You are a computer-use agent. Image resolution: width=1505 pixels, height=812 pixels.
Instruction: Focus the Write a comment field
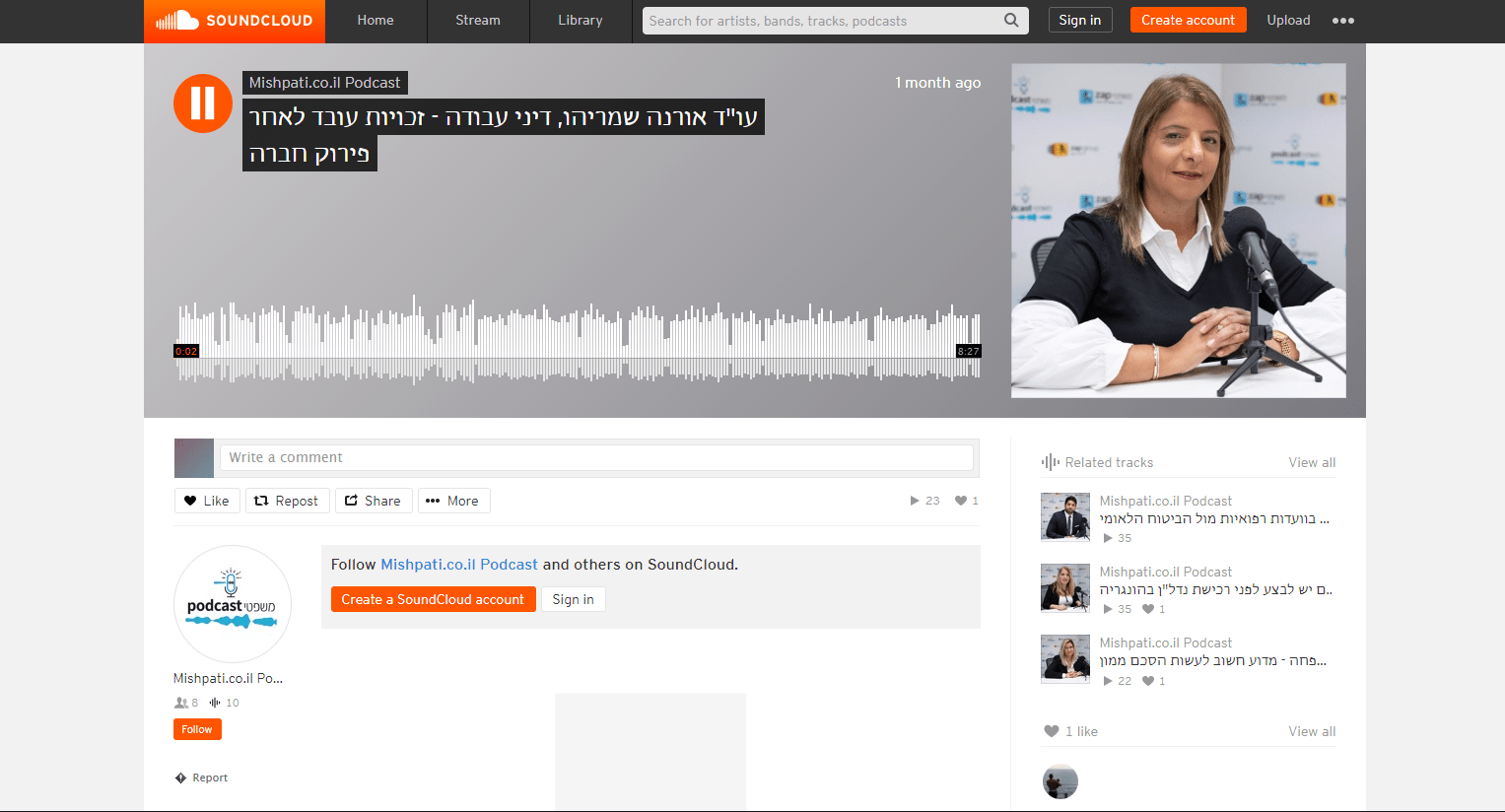pos(596,457)
